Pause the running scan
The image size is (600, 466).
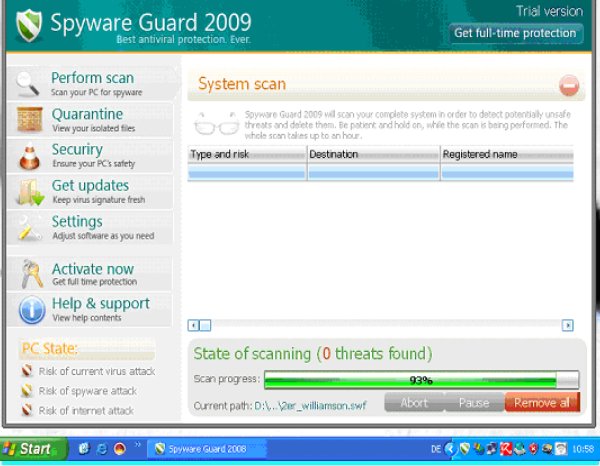click(x=474, y=403)
